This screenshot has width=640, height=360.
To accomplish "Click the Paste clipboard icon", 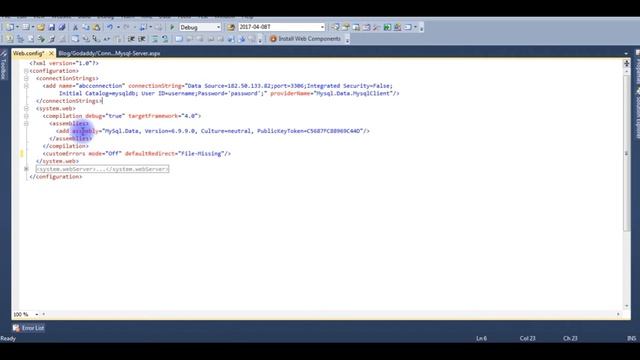I will pyautogui.click(x=96, y=27).
